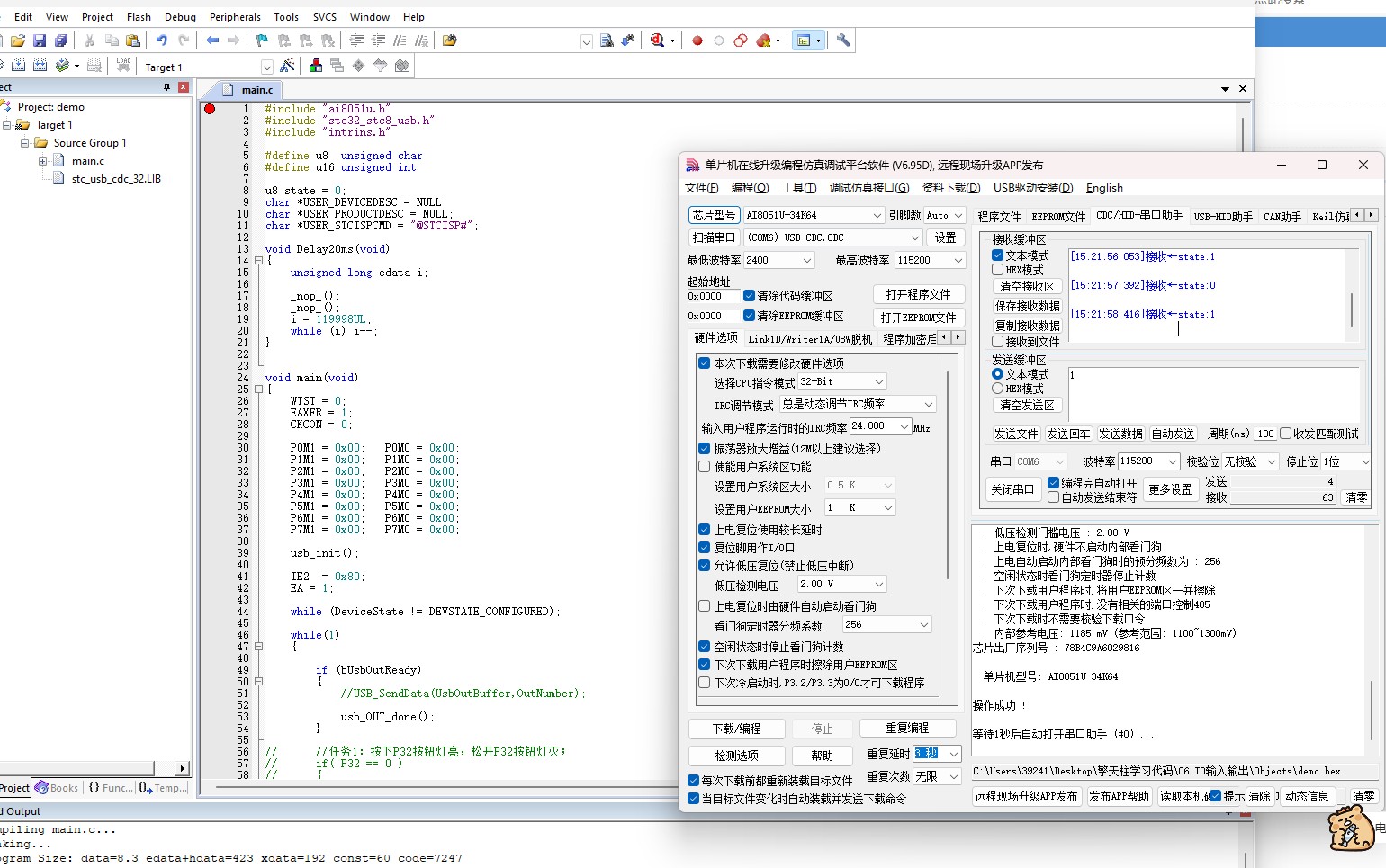Save the current file with the Save icon
The width and height of the screenshot is (1386, 868).
pyautogui.click(x=40, y=40)
